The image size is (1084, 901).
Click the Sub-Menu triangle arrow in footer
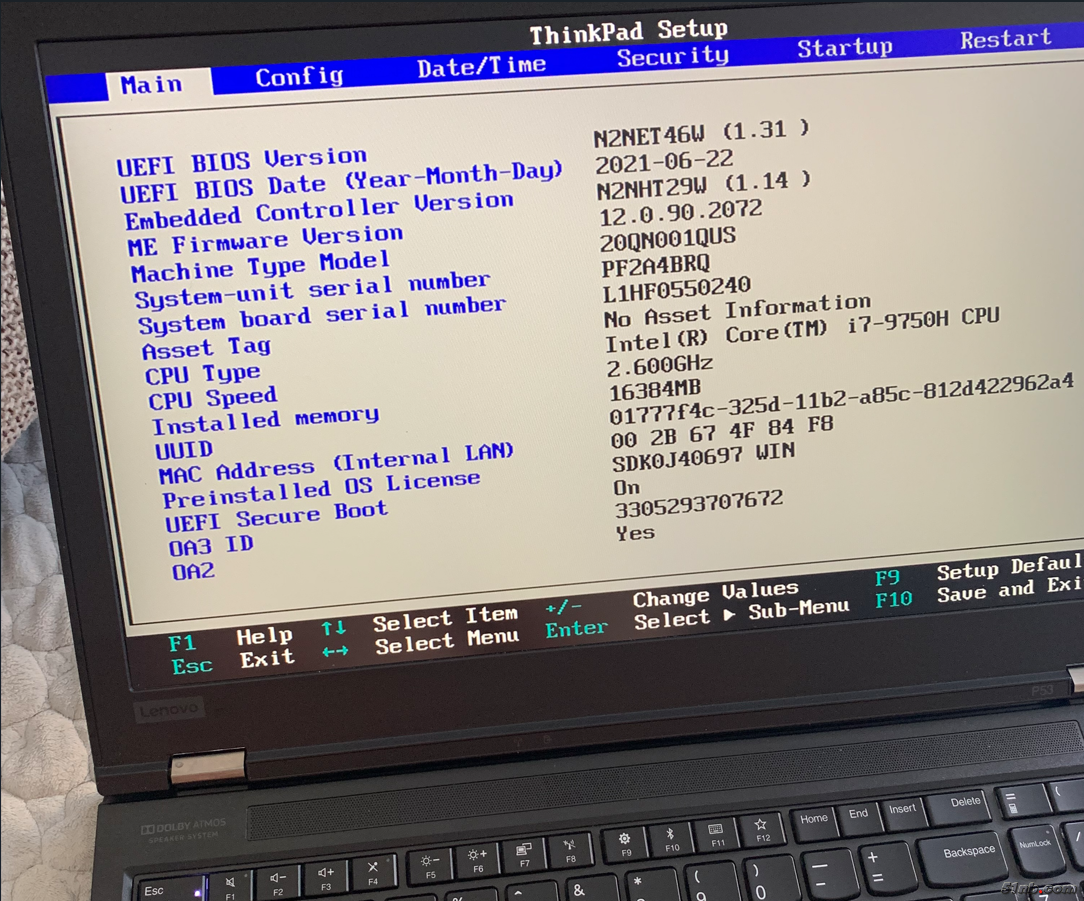[728, 615]
